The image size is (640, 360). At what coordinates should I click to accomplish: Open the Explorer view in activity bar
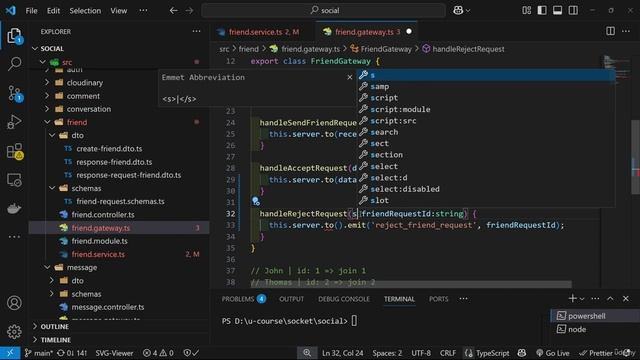point(14,36)
